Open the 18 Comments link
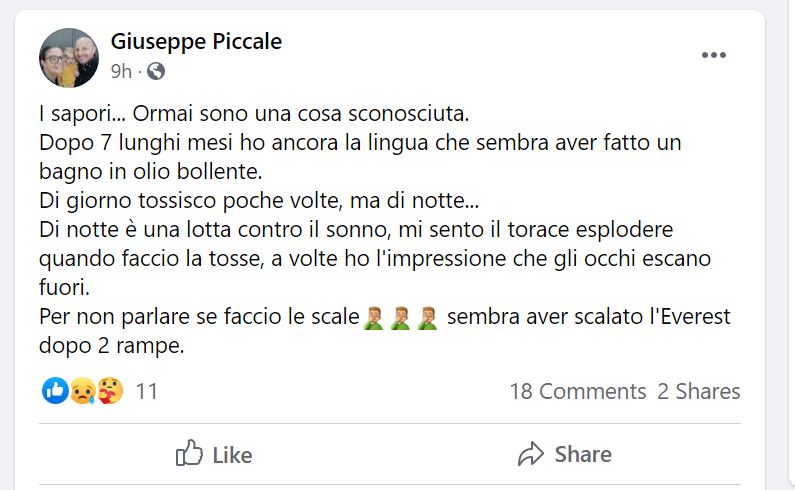795x490 pixels. (x=577, y=391)
